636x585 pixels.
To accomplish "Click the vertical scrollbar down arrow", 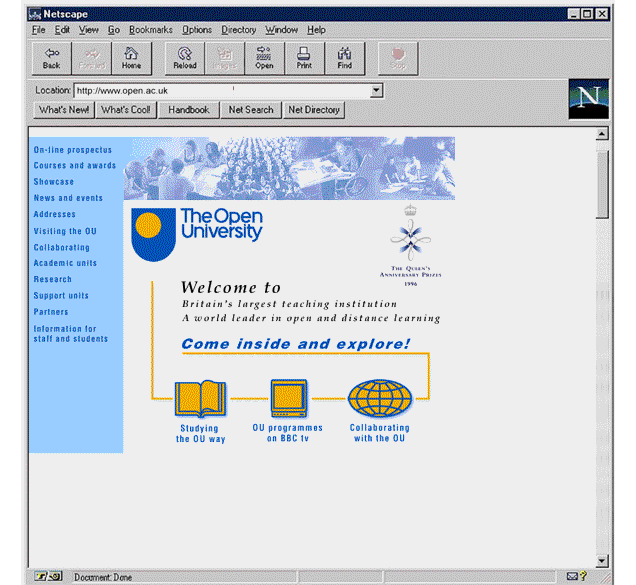I will 601,560.
